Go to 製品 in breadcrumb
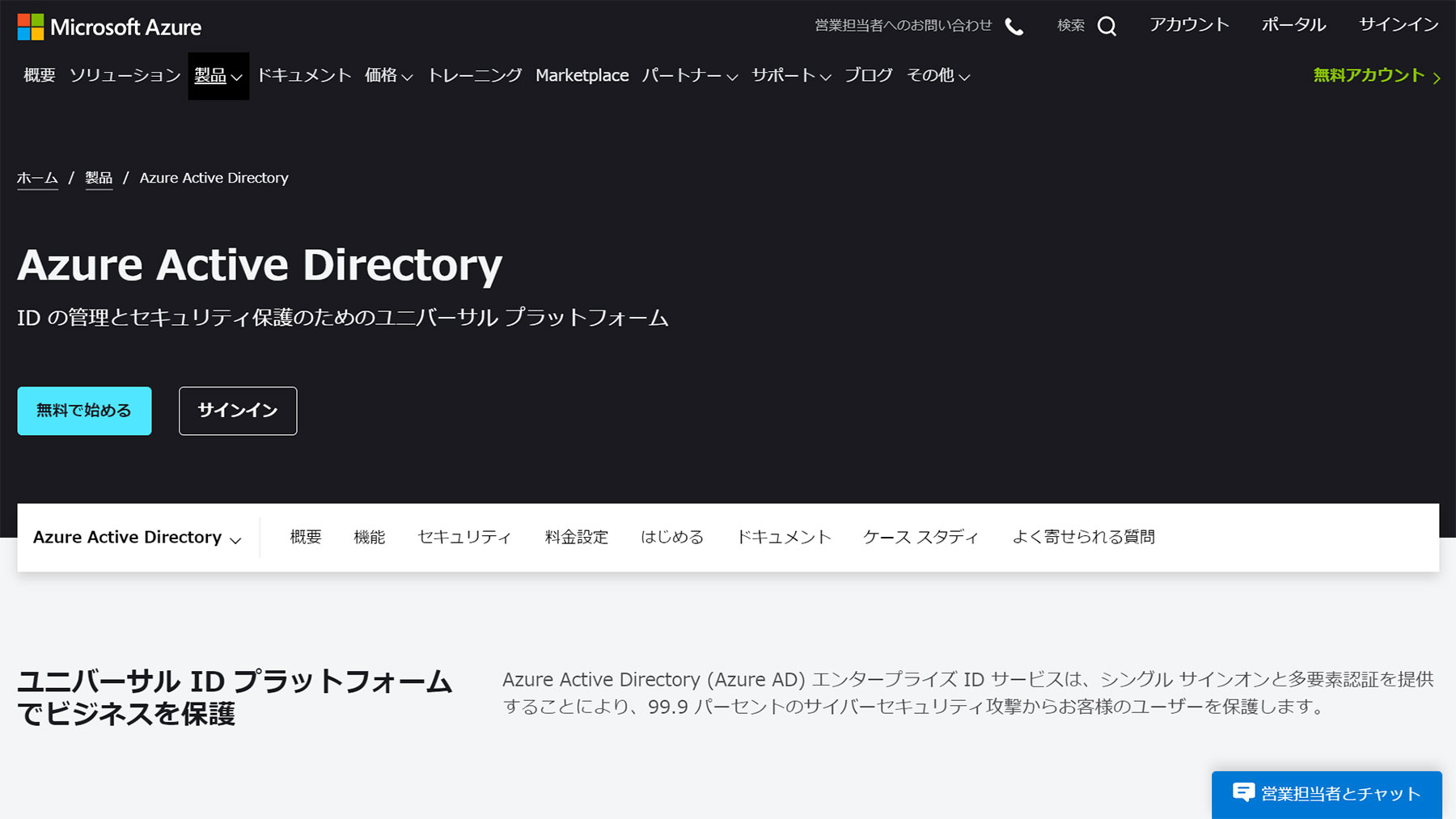The image size is (1456, 819). (99, 178)
